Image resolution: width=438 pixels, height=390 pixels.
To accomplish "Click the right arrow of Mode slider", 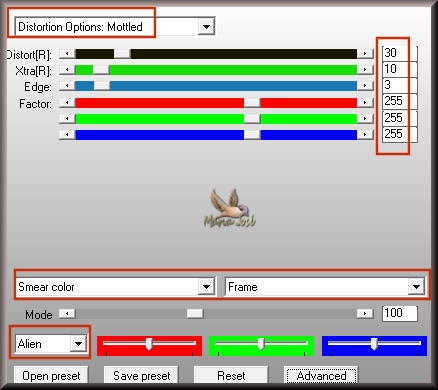I will point(365,314).
